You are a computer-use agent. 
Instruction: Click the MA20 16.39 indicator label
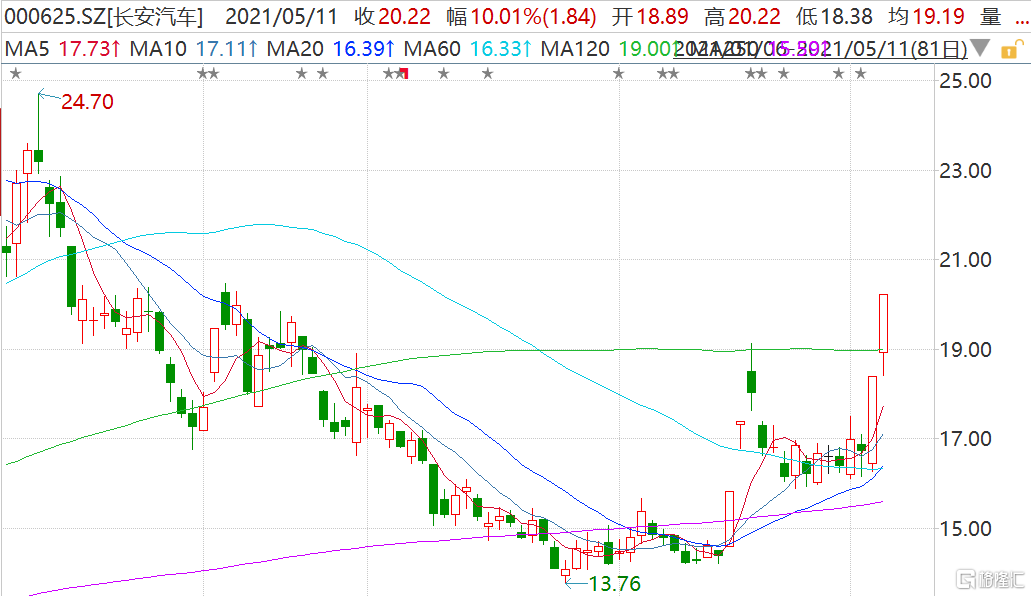pyautogui.click(x=331, y=49)
